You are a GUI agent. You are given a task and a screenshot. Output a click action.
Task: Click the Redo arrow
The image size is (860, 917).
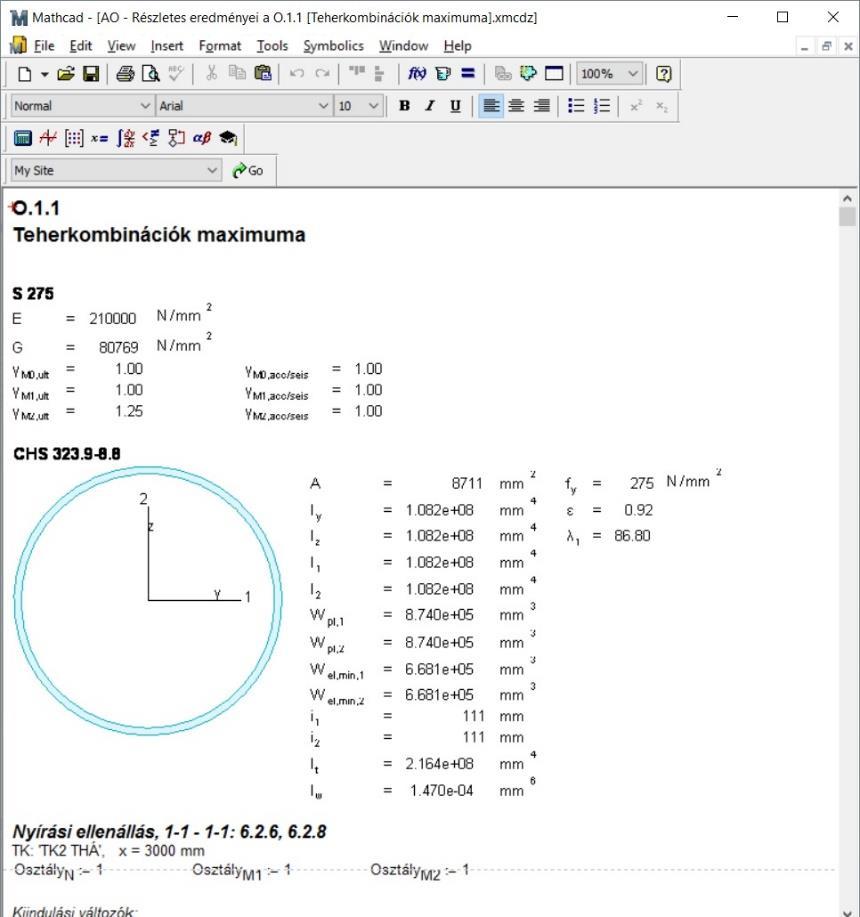click(x=322, y=73)
